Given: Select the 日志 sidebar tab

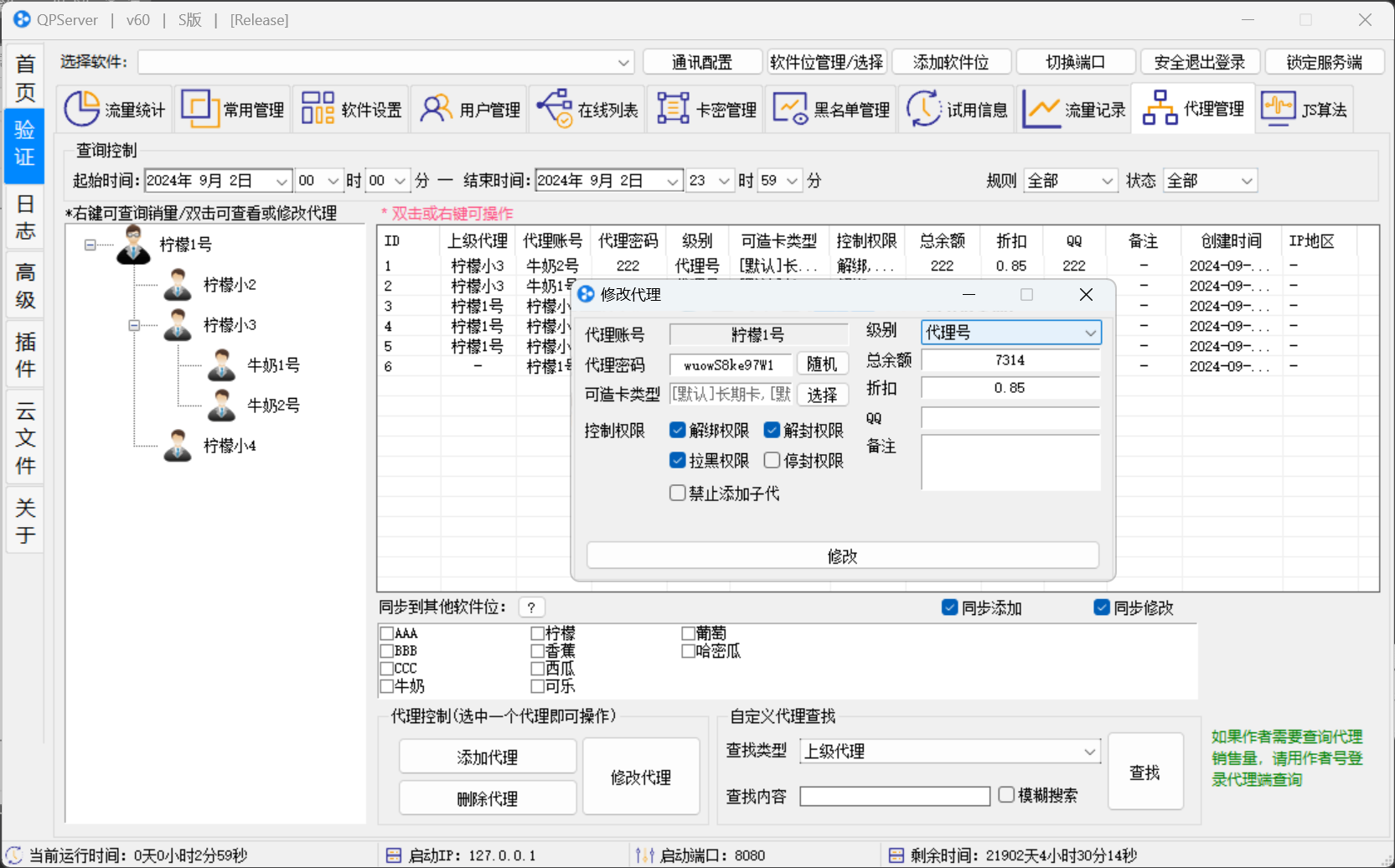Looking at the screenshot, I should tap(25, 217).
